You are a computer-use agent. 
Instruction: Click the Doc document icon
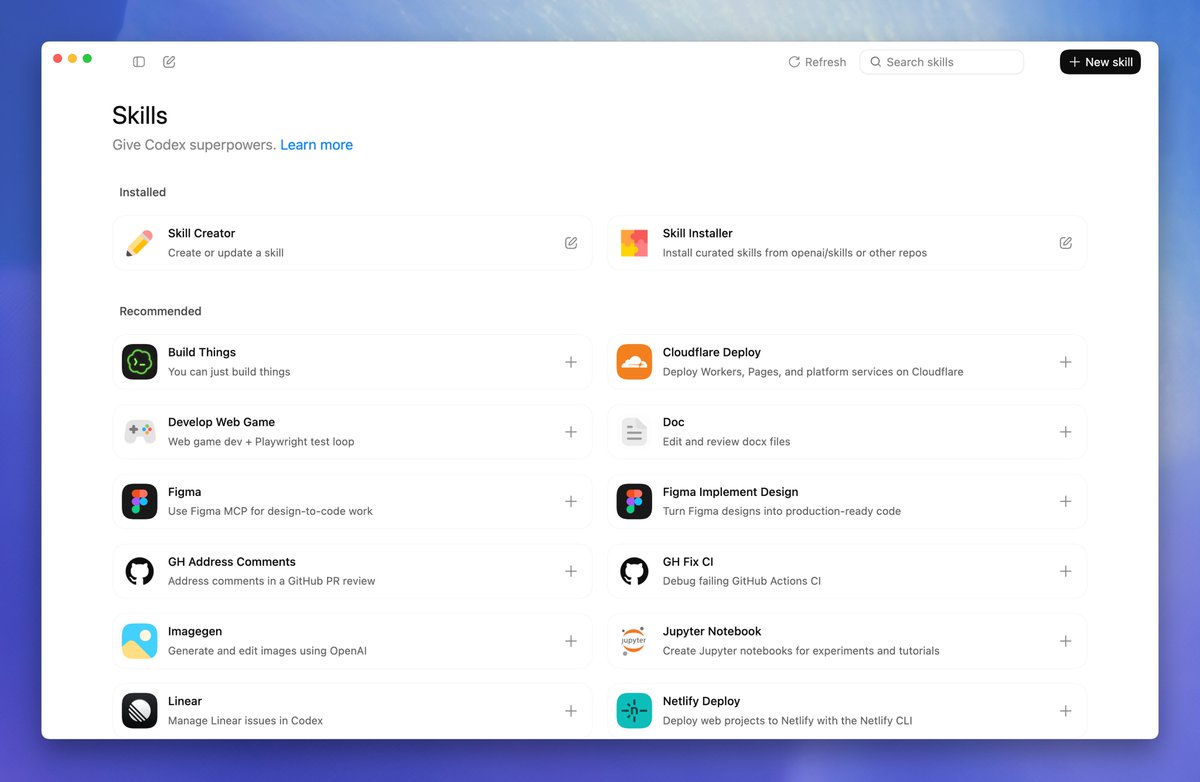tap(634, 432)
